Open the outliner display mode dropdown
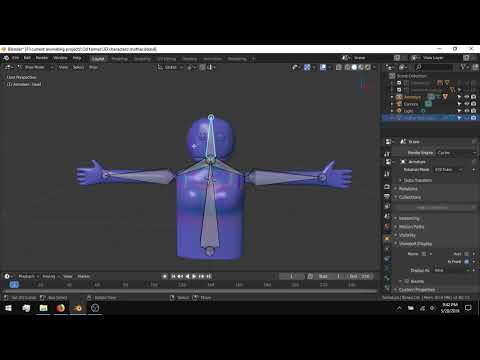Screen dimensions: 480x360 click(x=404, y=67)
